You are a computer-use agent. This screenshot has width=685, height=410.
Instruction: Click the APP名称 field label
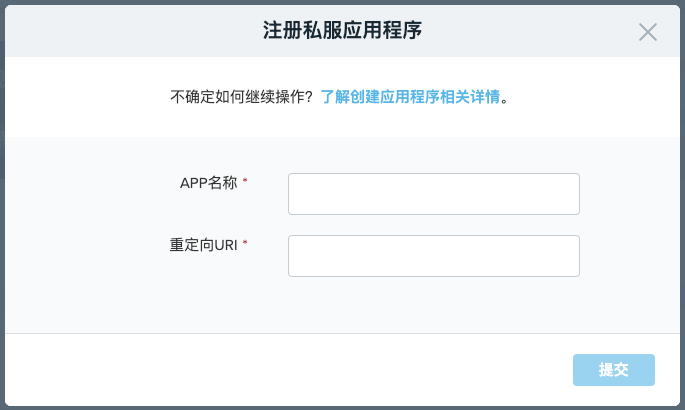pos(208,183)
